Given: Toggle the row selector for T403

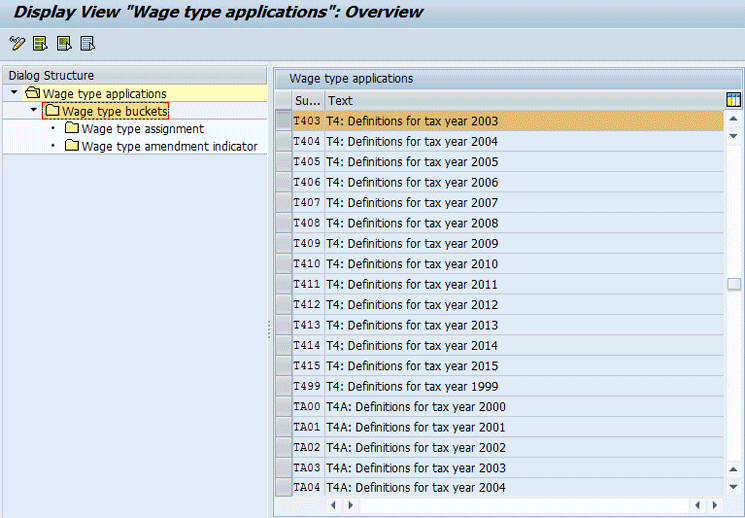Looking at the screenshot, I should [x=283, y=121].
